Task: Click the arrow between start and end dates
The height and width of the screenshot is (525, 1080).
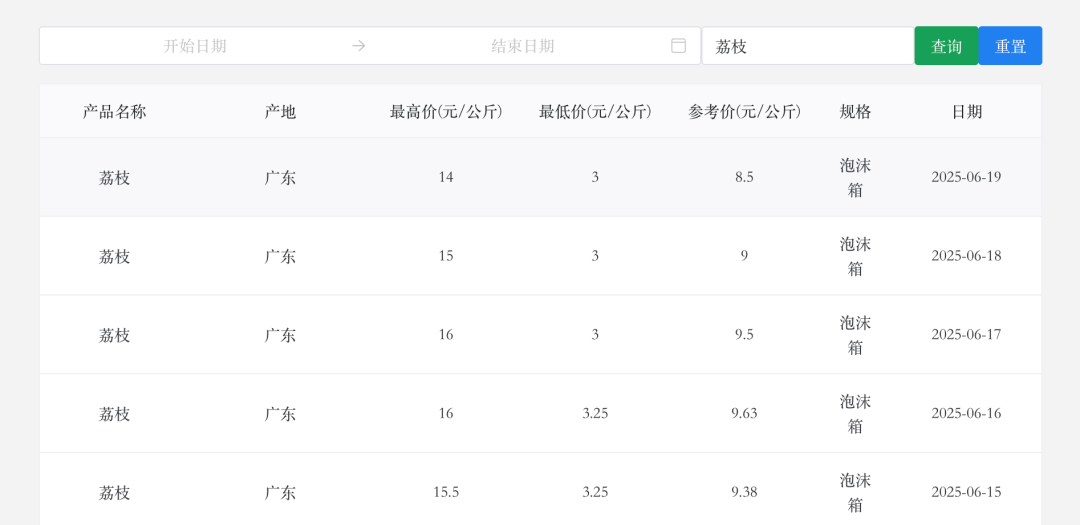Action: [x=359, y=46]
